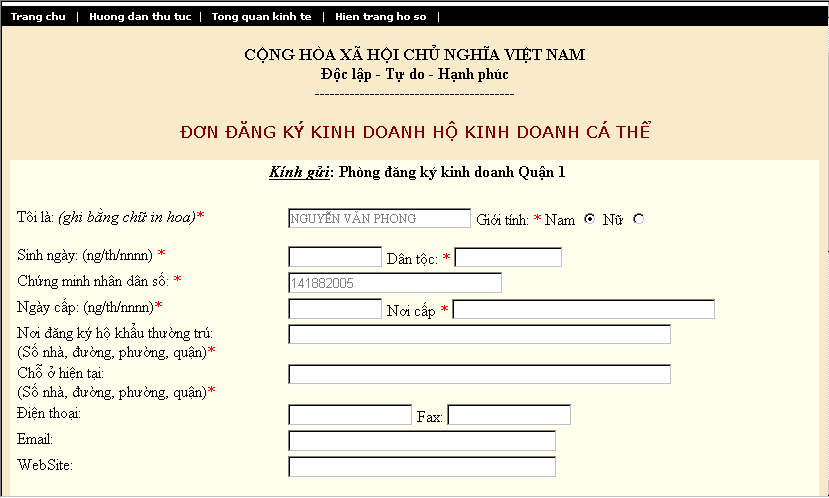The image size is (829, 498).
Task: Focus the Email input field
Action: tap(422, 440)
